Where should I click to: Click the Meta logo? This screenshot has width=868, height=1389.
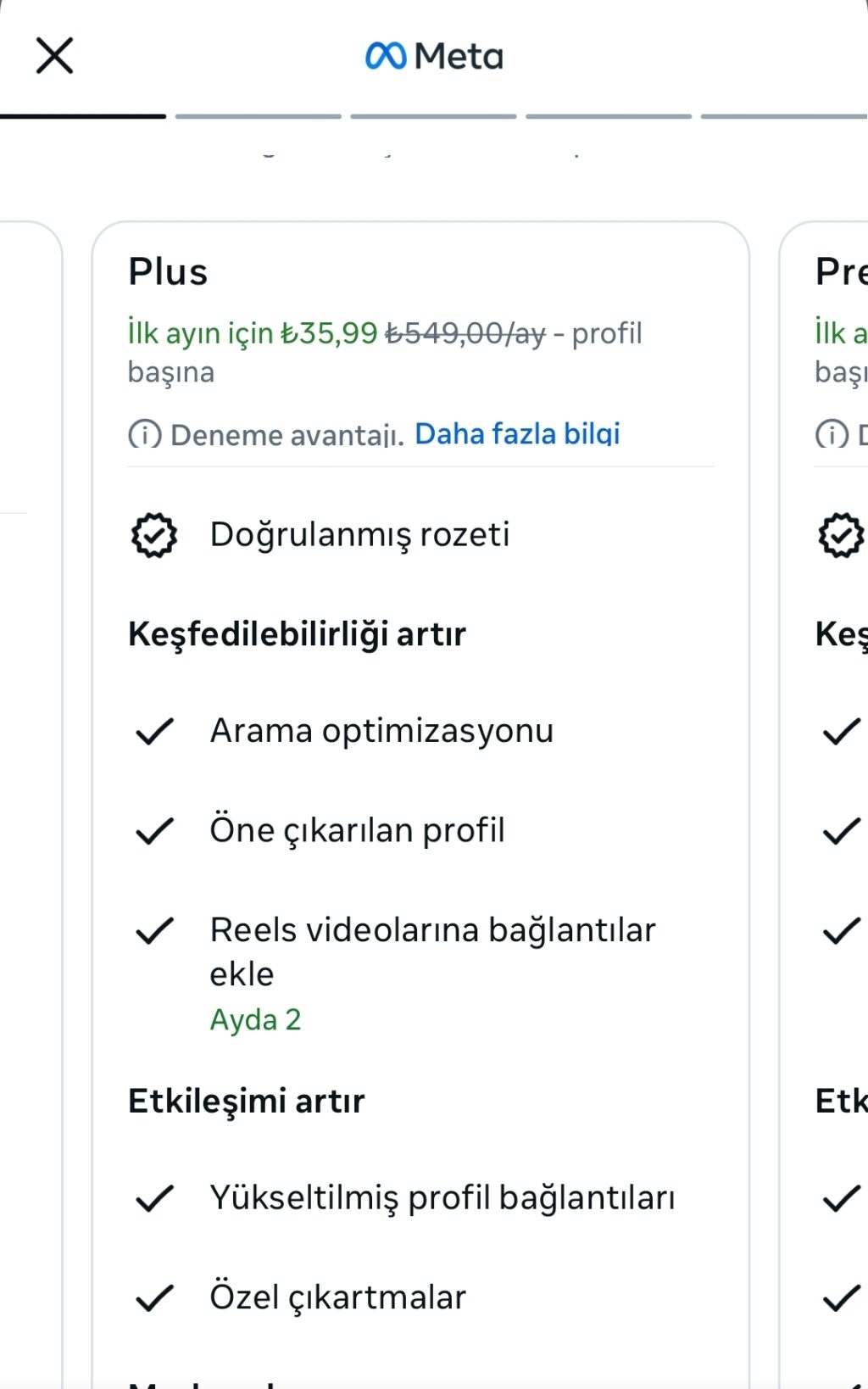pos(433,55)
